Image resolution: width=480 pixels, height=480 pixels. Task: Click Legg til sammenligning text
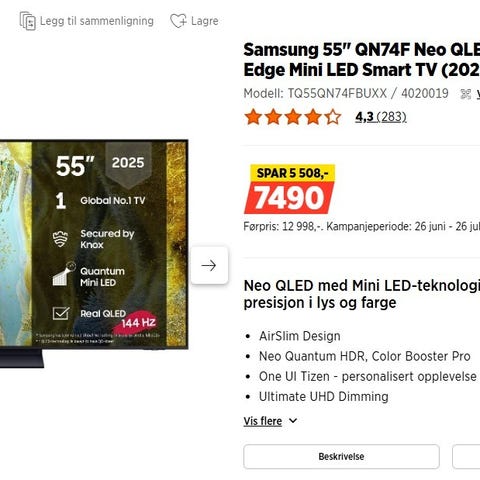click(97, 21)
